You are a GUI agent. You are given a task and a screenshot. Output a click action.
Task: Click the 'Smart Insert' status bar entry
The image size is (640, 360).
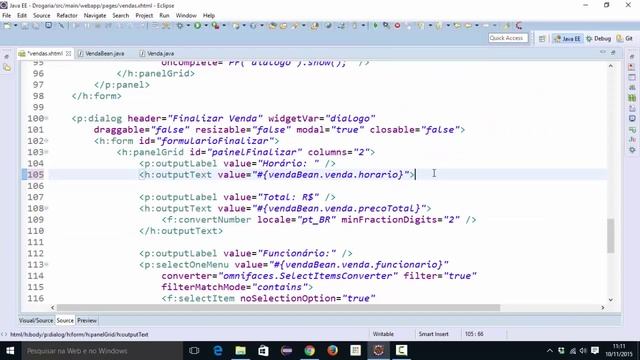click(x=433, y=334)
